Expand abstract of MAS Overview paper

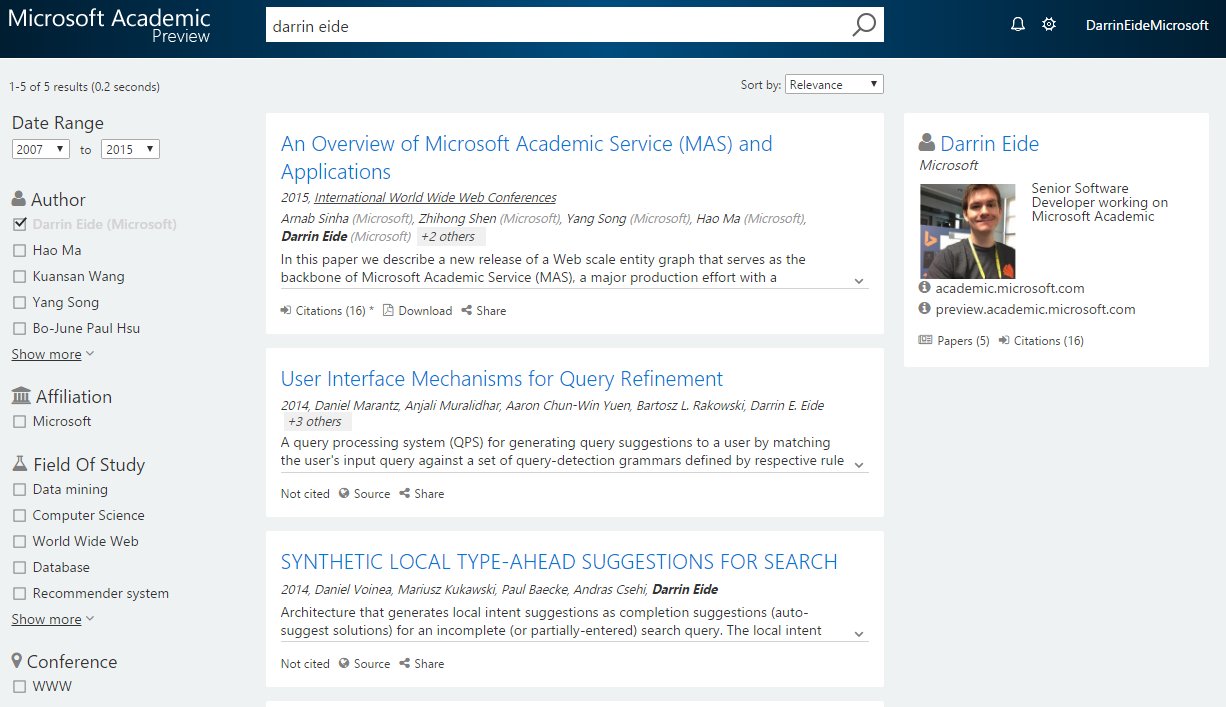tap(859, 281)
